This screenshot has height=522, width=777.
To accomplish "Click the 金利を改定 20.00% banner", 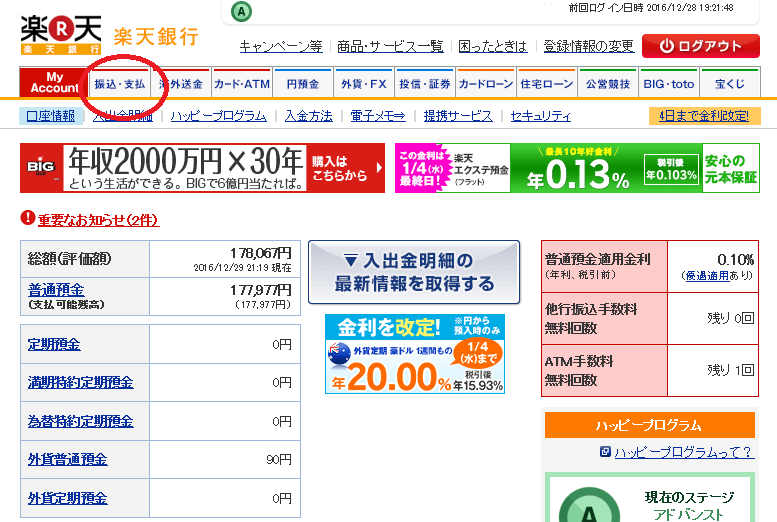I will 415,354.
